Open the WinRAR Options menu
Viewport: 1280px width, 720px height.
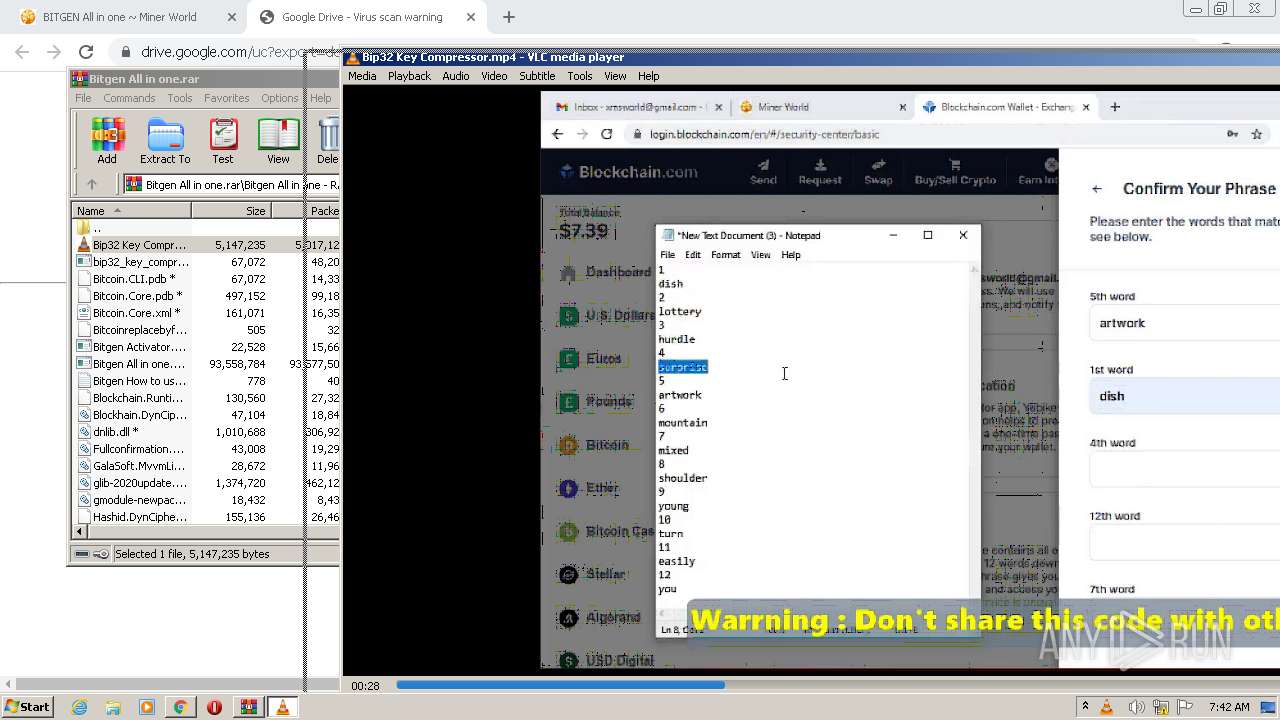coord(280,98)
